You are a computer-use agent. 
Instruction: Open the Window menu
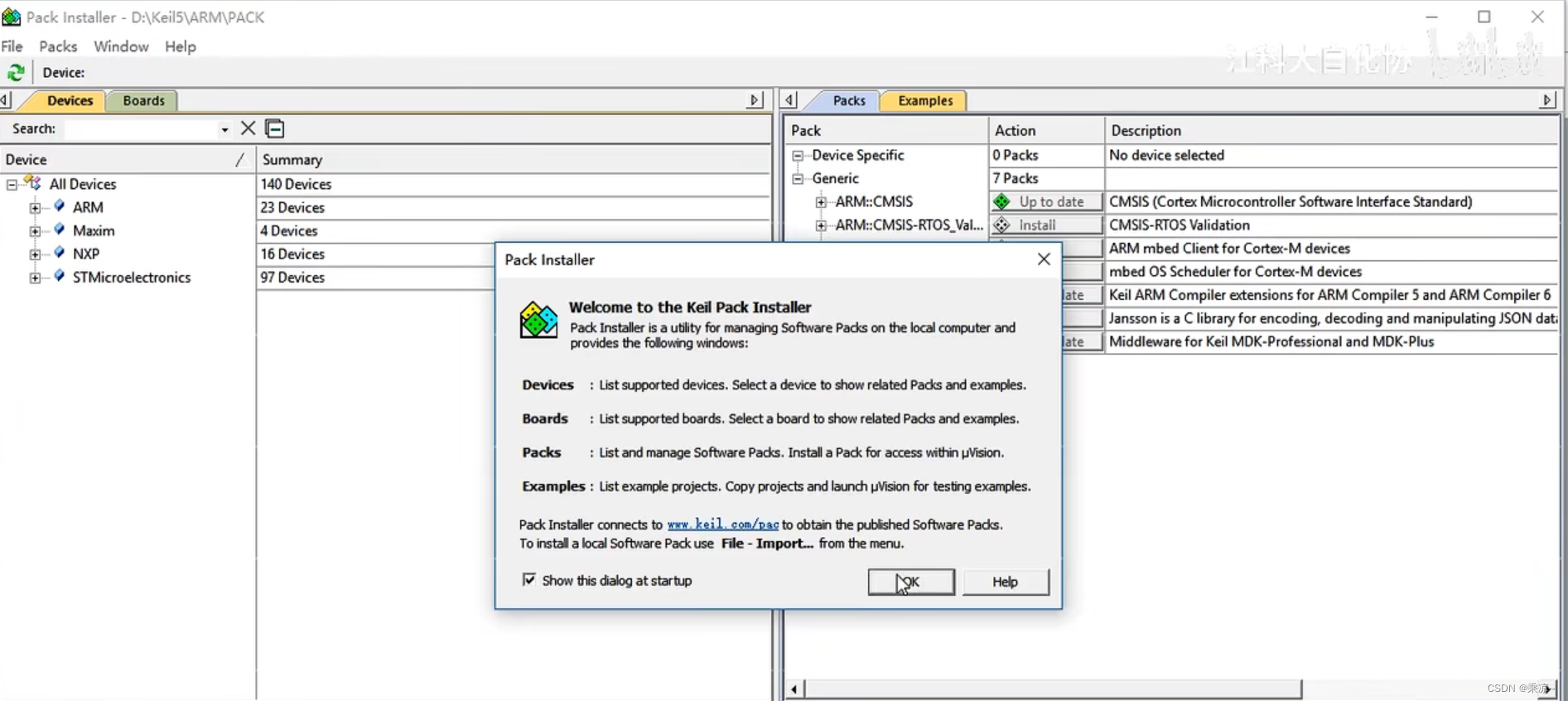(x=121, y=46)
